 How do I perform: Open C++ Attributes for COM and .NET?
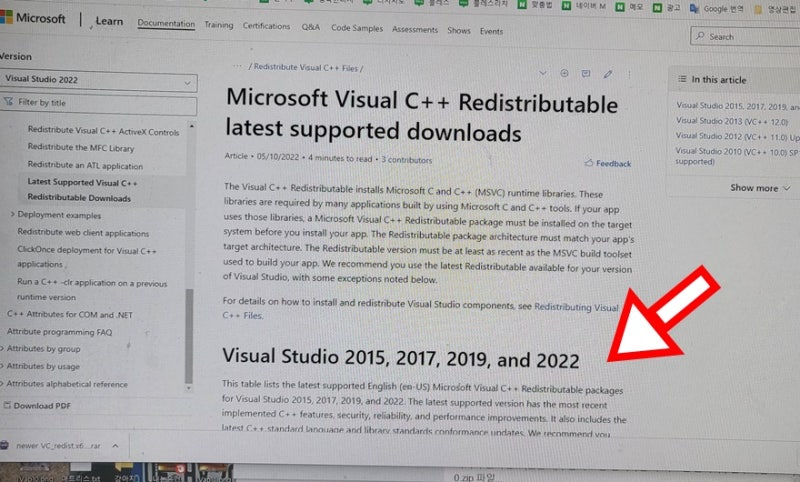pos(70,315)
